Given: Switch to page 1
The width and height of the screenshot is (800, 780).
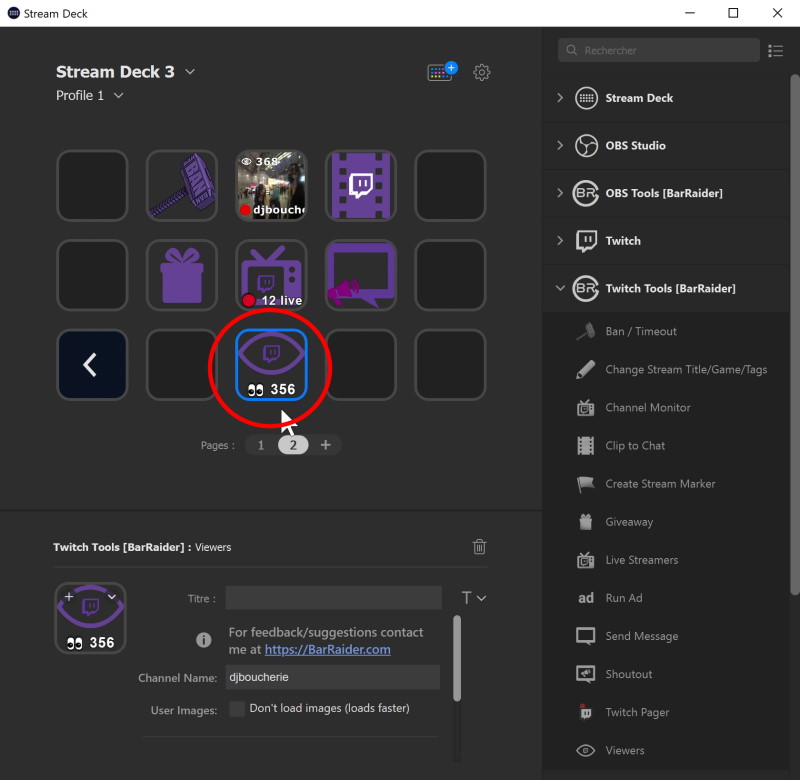Looking at the screenshot, I should (x=261, y=445).
